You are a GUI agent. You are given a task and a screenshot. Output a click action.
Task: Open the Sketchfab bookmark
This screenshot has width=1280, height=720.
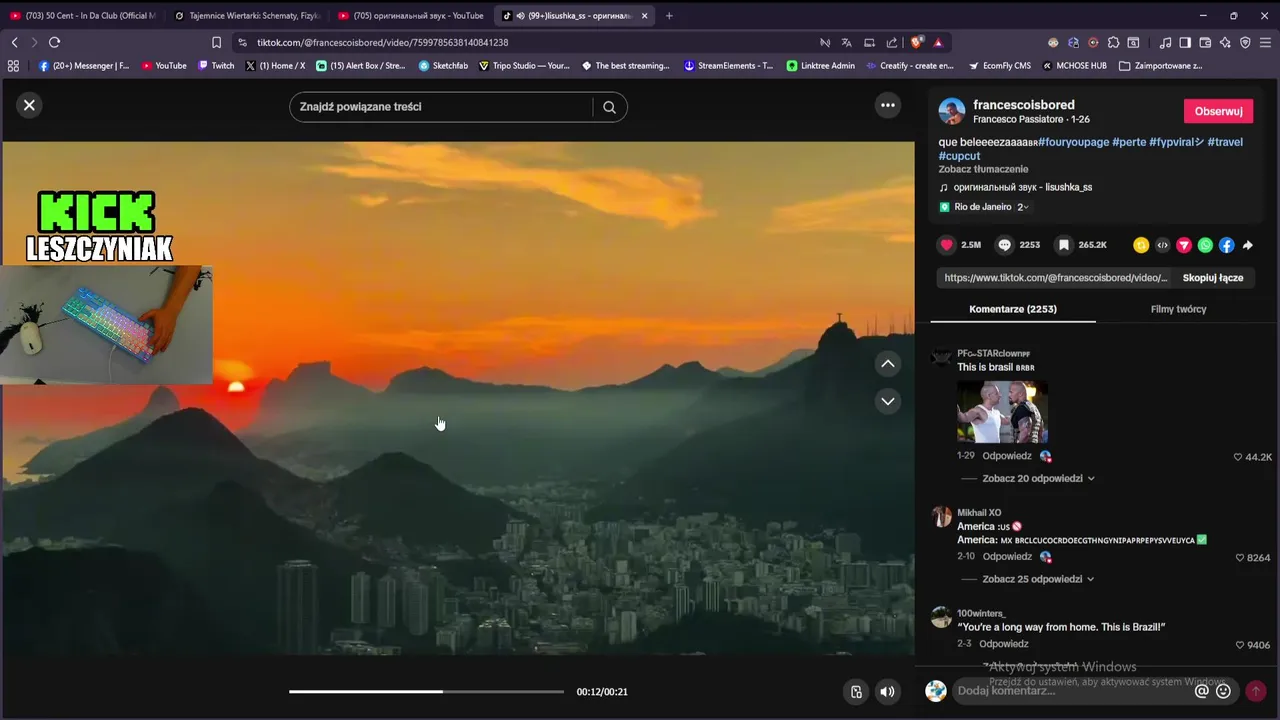pyautogui.click(x=443, y=66)
